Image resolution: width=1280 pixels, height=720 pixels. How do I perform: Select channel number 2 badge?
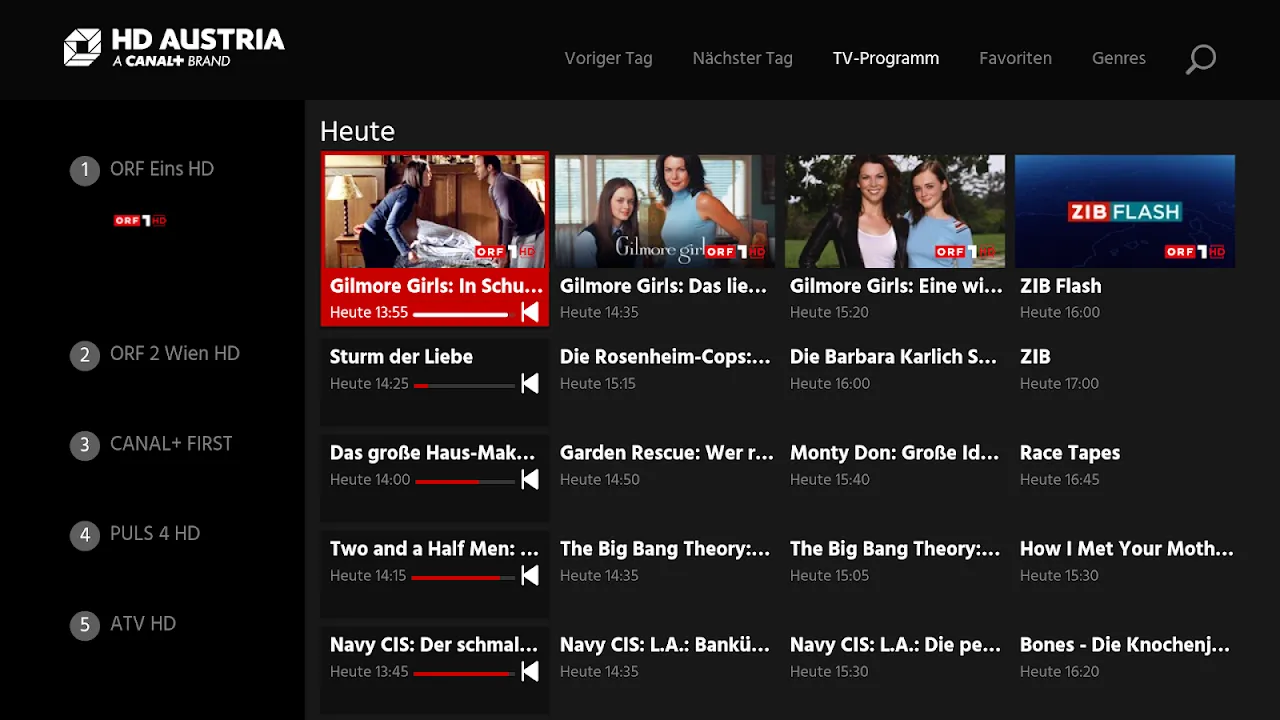click(x=85, y=355)
